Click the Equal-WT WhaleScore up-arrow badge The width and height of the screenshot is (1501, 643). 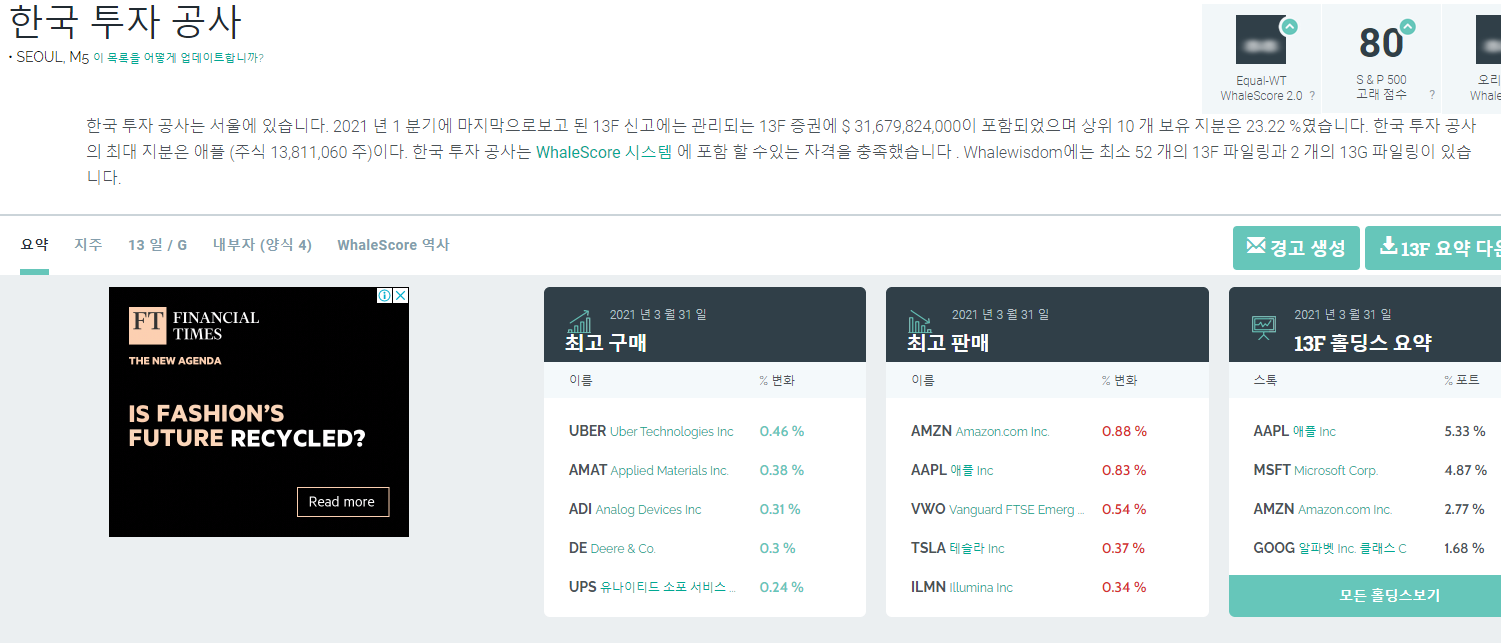(x=1289, y=27)
